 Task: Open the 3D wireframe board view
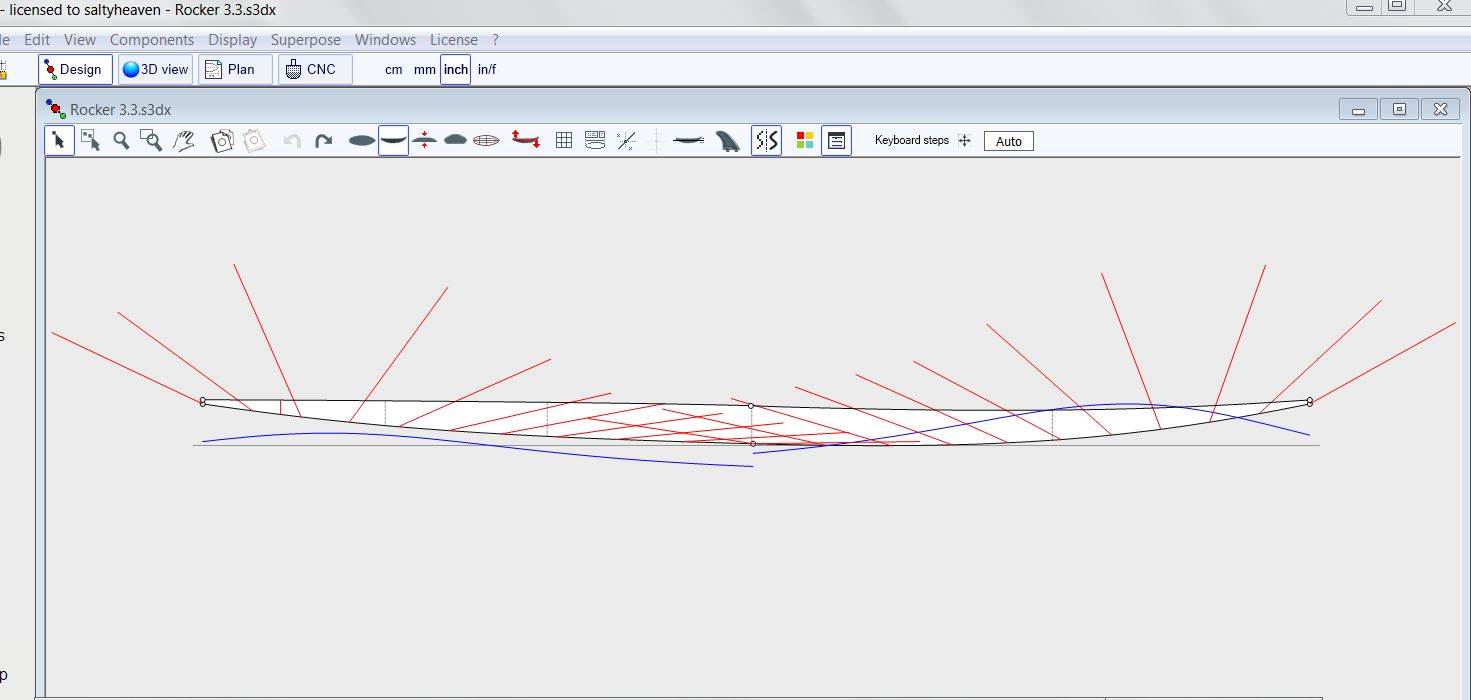(x=486, y=141)
